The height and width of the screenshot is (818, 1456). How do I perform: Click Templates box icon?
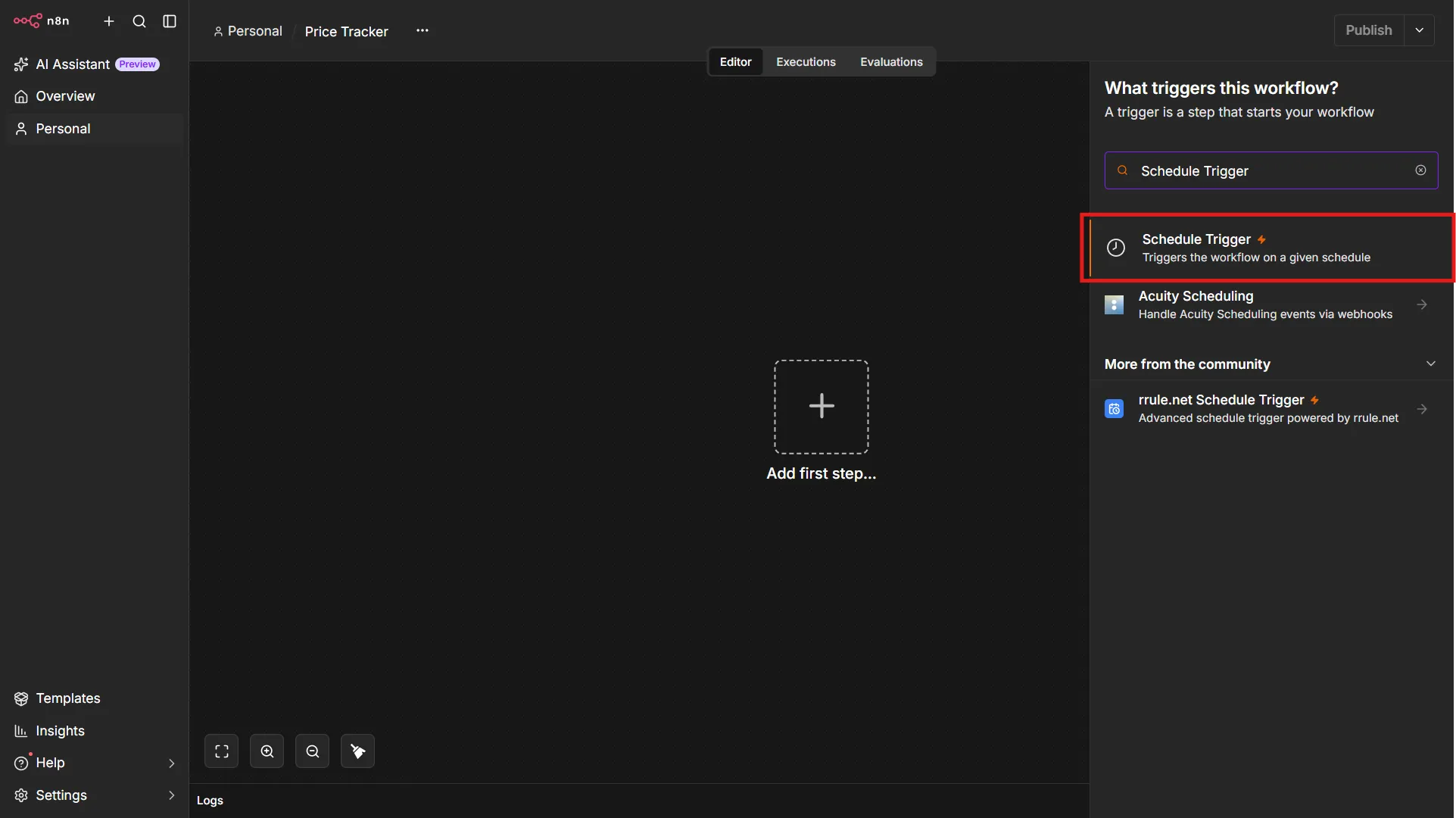click(21, 698)
